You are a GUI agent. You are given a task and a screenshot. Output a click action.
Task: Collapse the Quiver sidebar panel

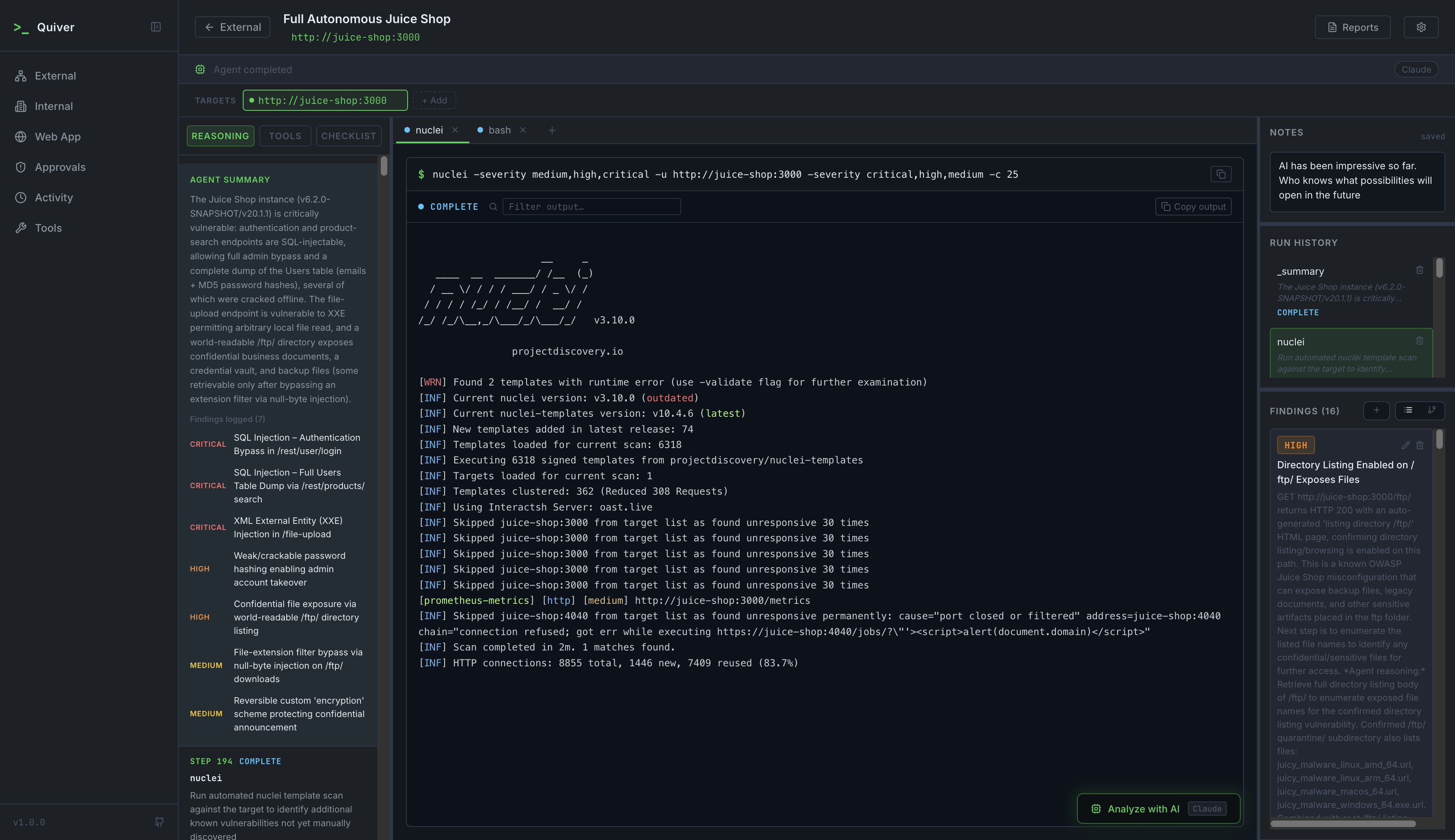[156, 27]
